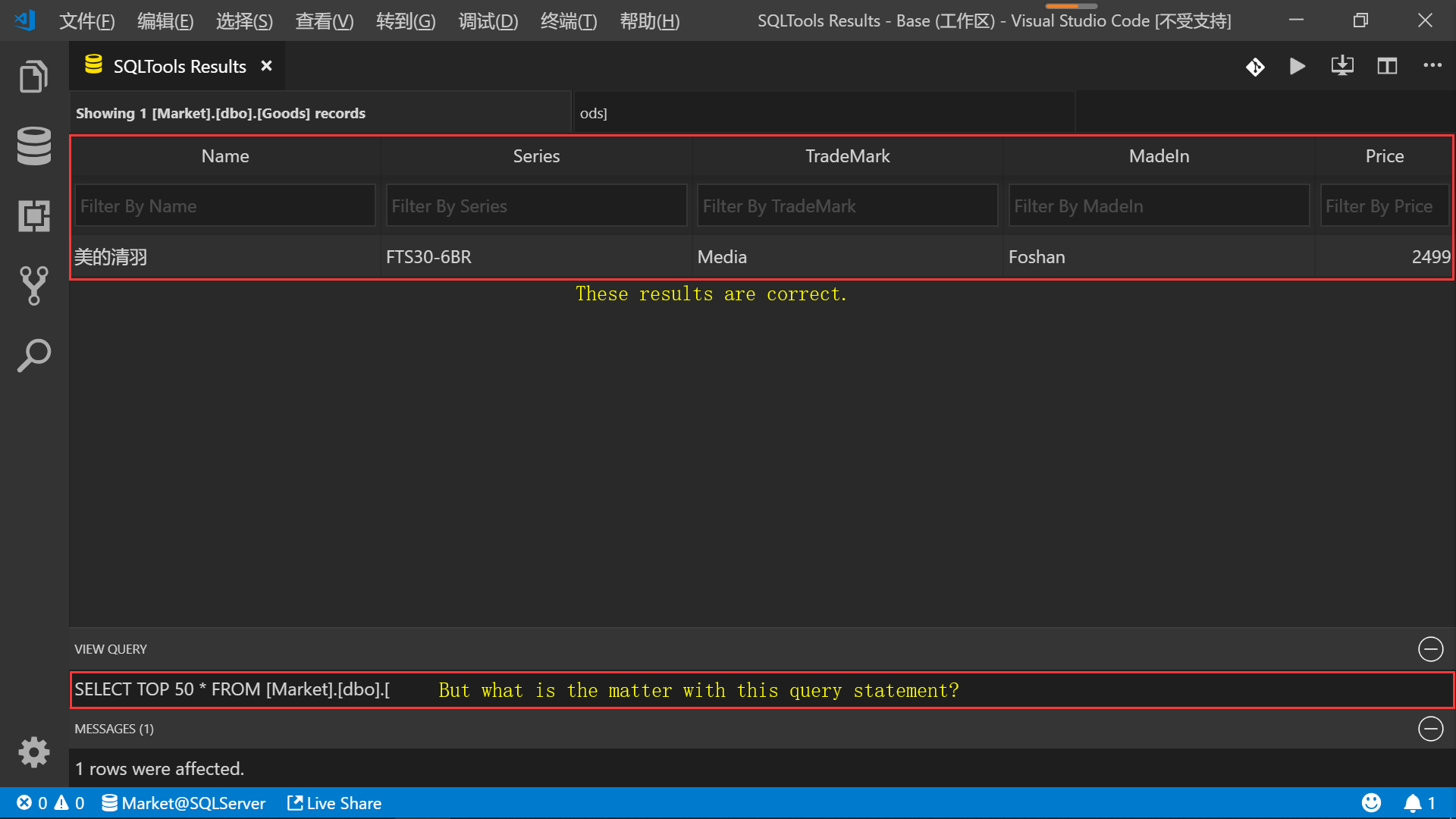Click the '1 rows were affected.' message
Screen dimensions: 1456x819
(159, 769)
